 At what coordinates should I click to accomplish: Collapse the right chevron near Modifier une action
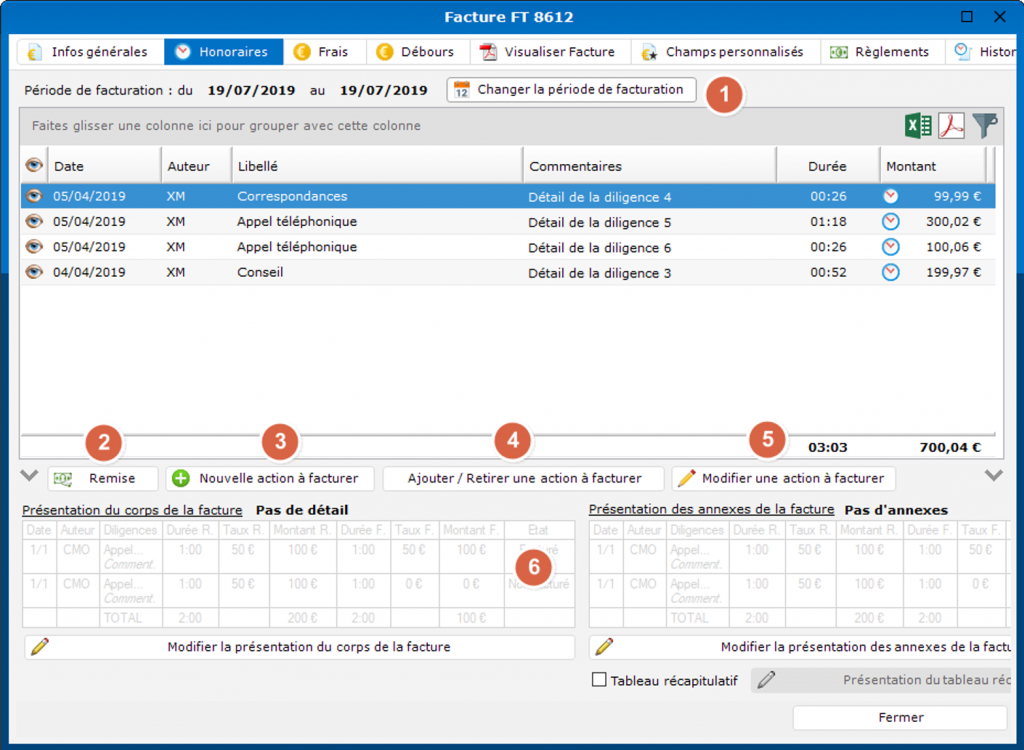(x=992, y=476)
